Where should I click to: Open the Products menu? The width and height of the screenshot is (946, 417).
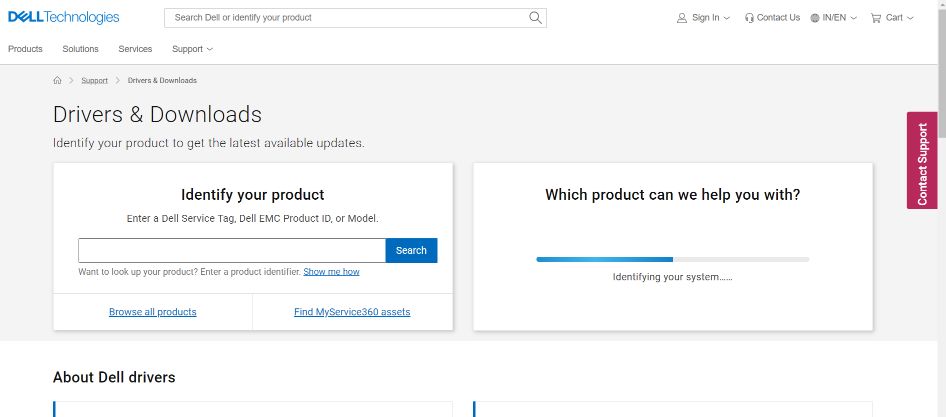click(x=25, y=49)
